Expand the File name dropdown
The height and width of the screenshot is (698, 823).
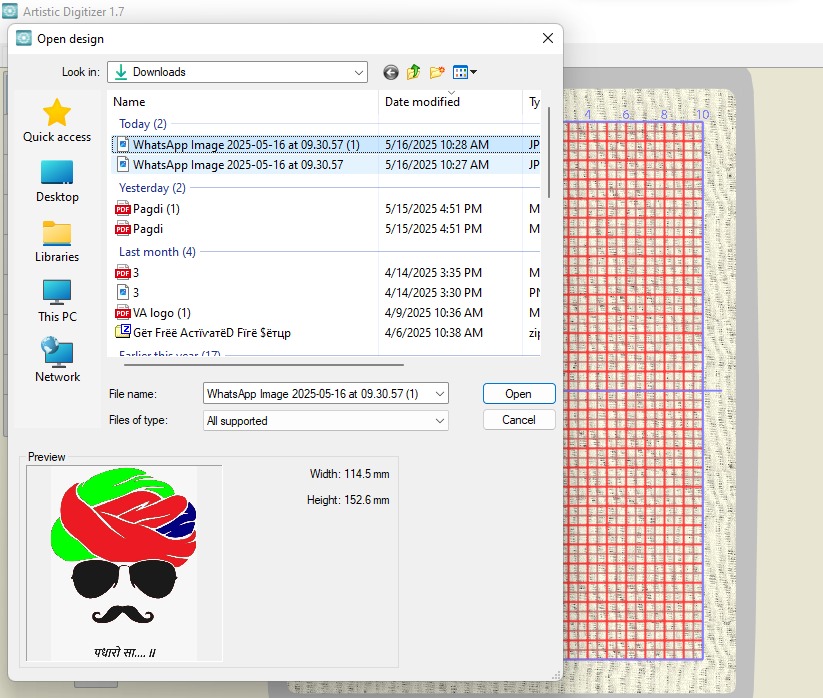tap(439, 394)
